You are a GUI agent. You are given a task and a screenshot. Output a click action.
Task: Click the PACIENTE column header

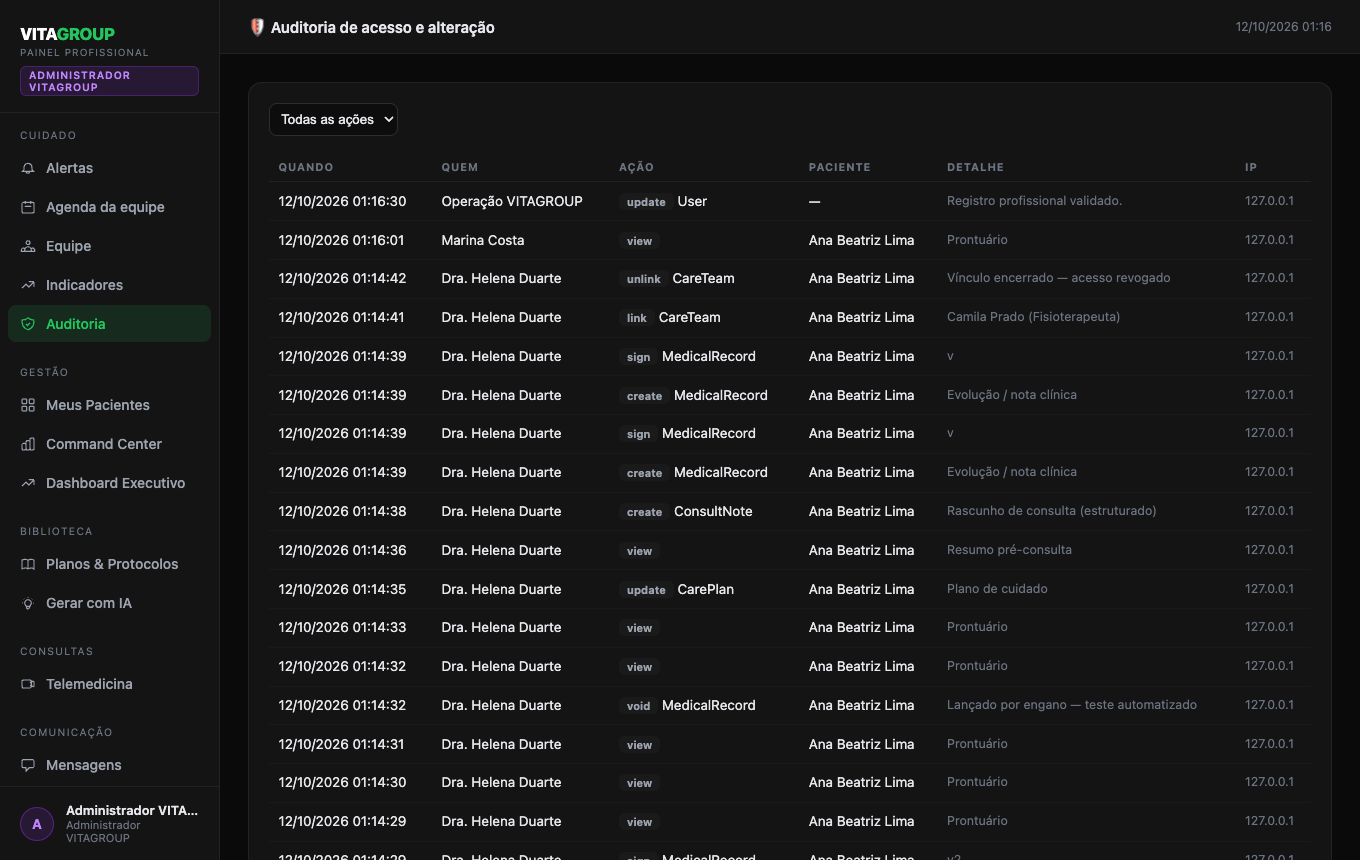[840, 167]
